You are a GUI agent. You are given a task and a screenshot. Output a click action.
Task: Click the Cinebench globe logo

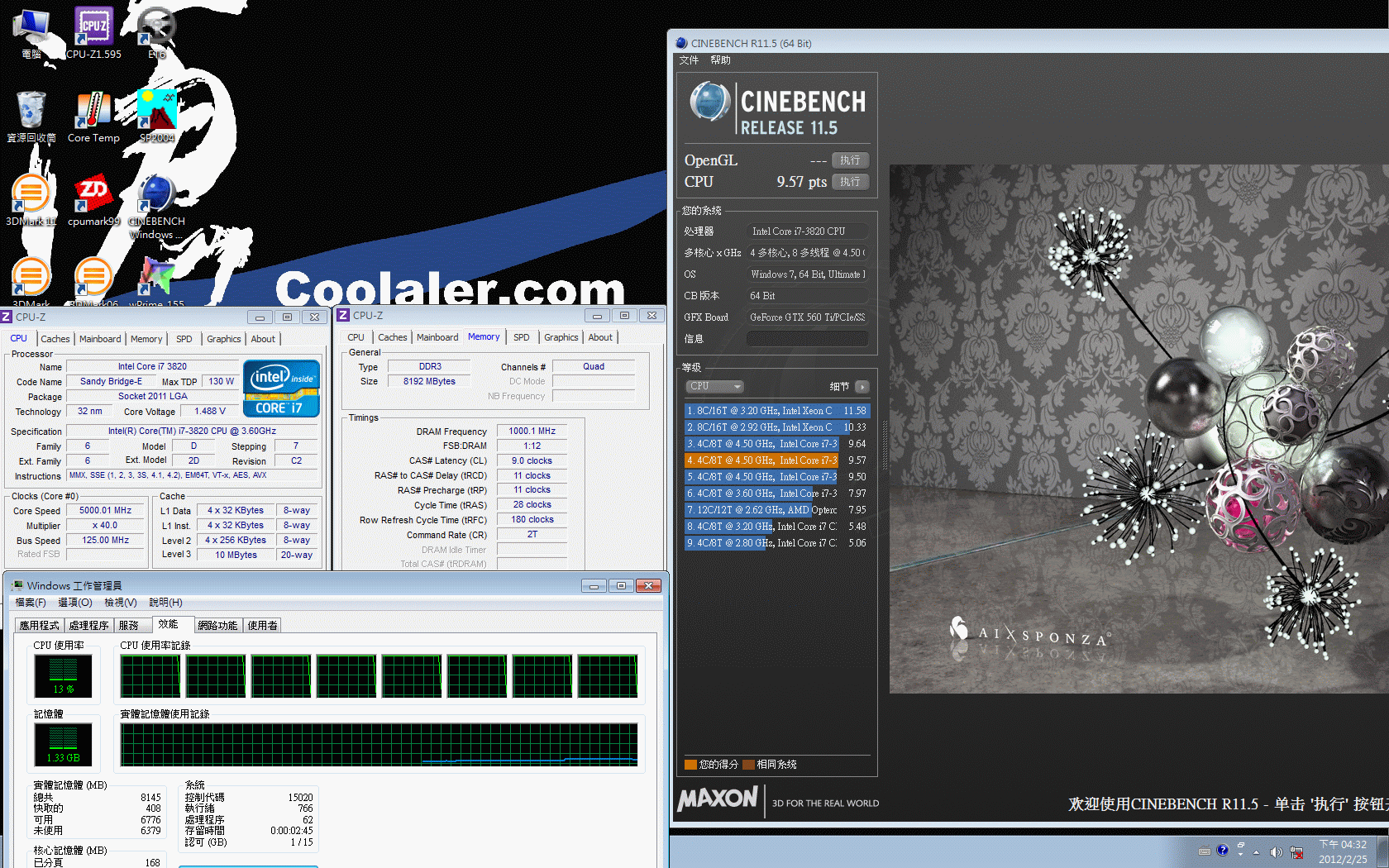coord(709,102)
